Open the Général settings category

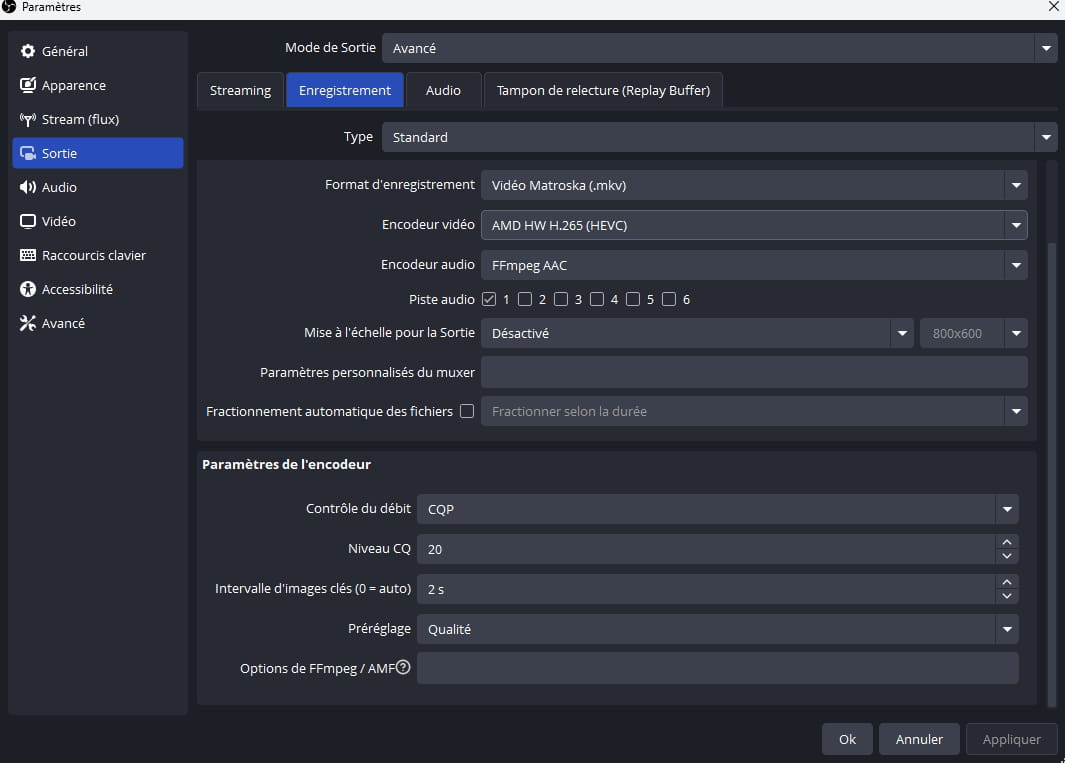tap(98, 51)
